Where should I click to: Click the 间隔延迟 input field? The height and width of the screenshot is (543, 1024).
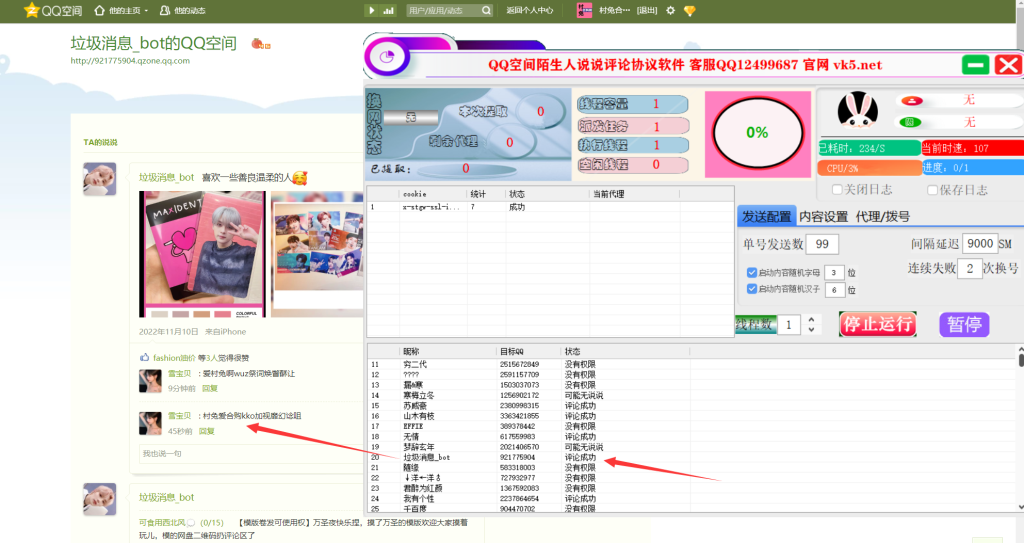979,244
